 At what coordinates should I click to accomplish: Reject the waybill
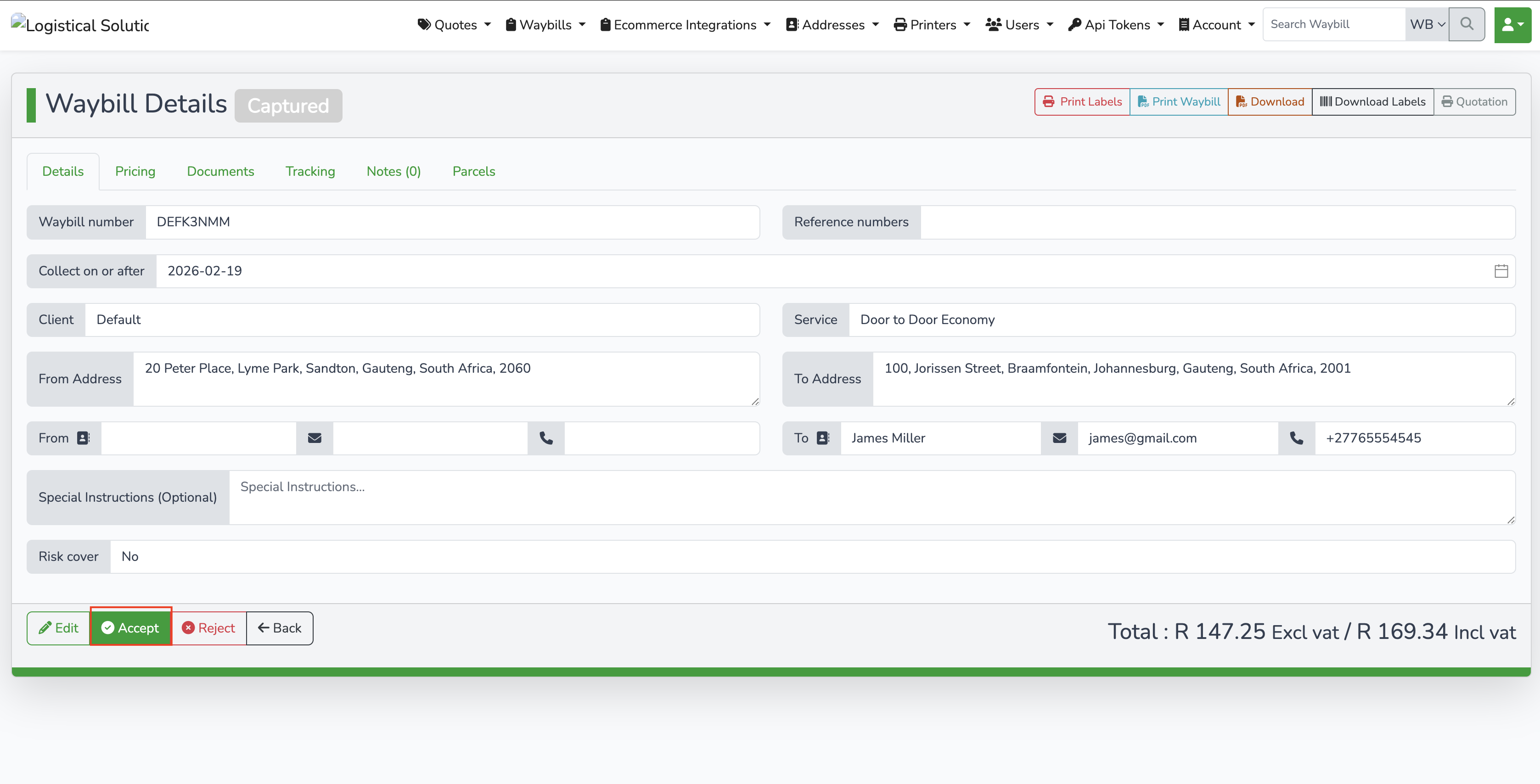tap(208, 628)
